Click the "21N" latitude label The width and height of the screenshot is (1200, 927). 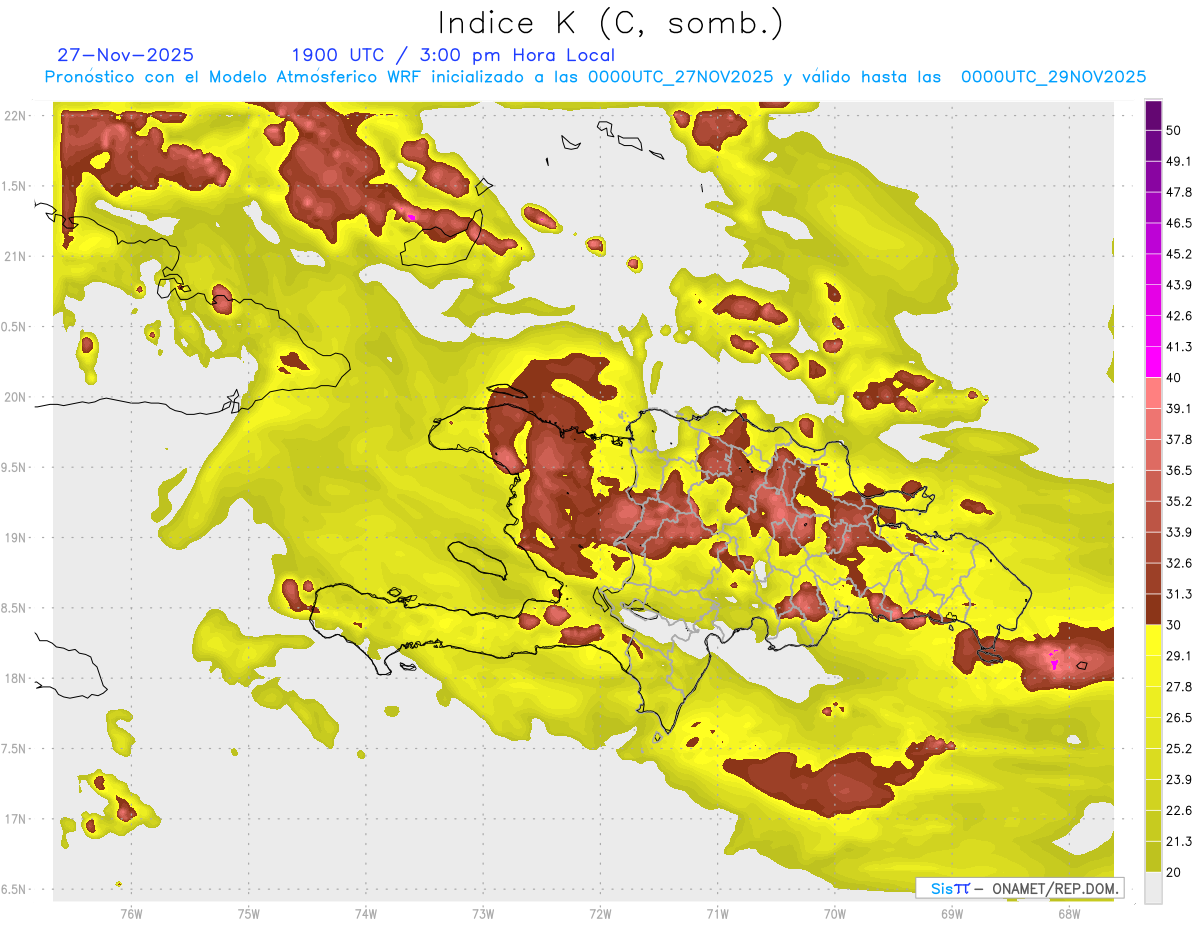[x=15, y=256]
